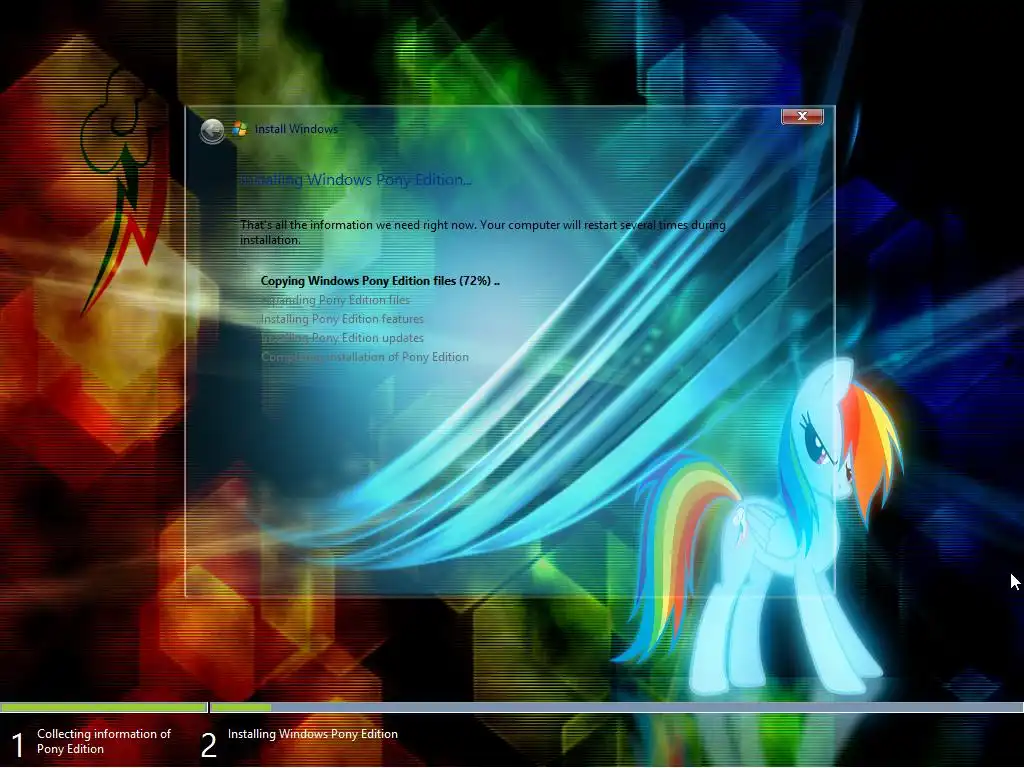Click the 'Installing Windows Pony Edition' progress bar segment
Viewport: 1024px width, 768px height.
tap(616, 707)
